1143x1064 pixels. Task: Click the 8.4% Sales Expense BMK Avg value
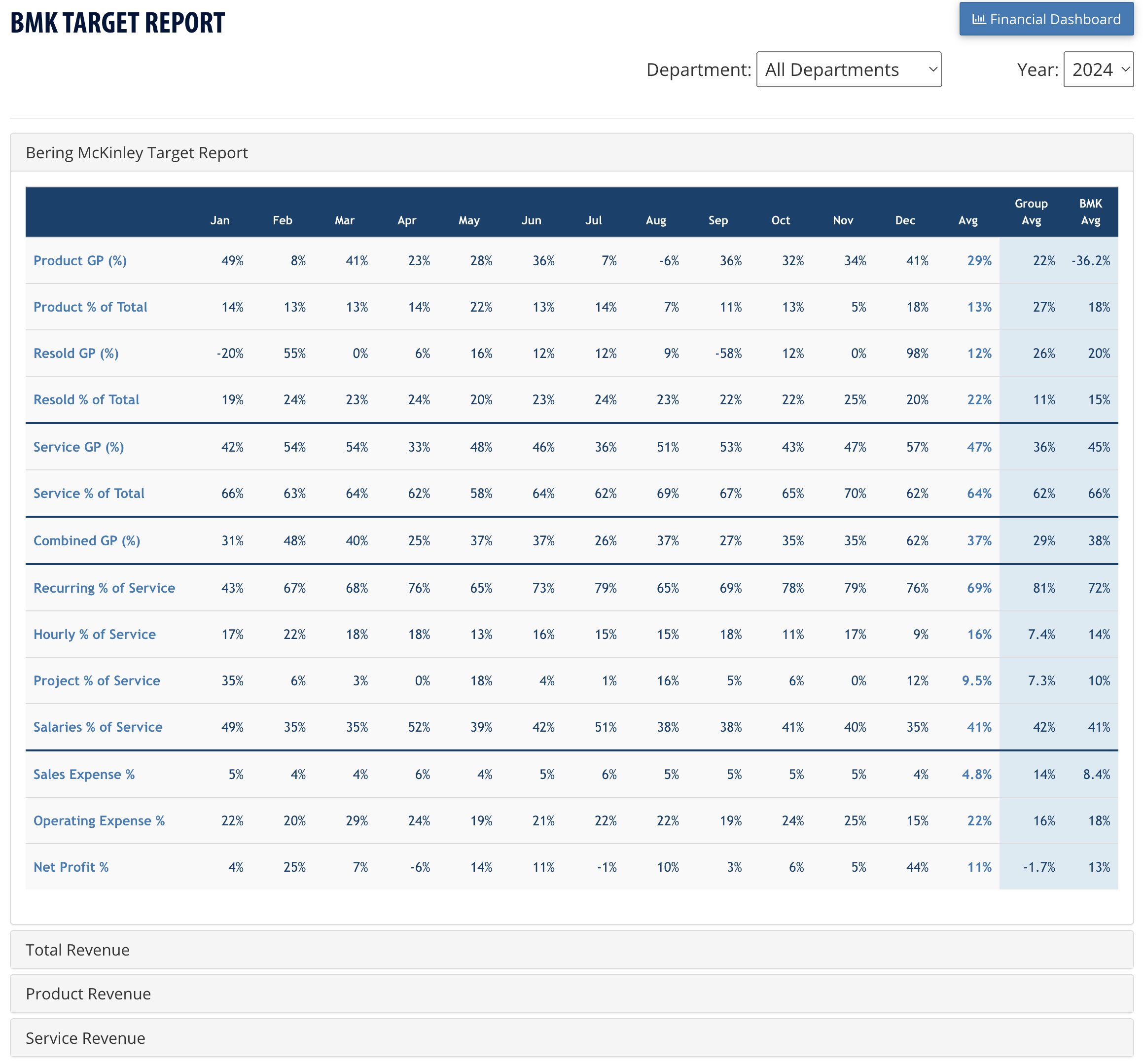[1097, 774]
